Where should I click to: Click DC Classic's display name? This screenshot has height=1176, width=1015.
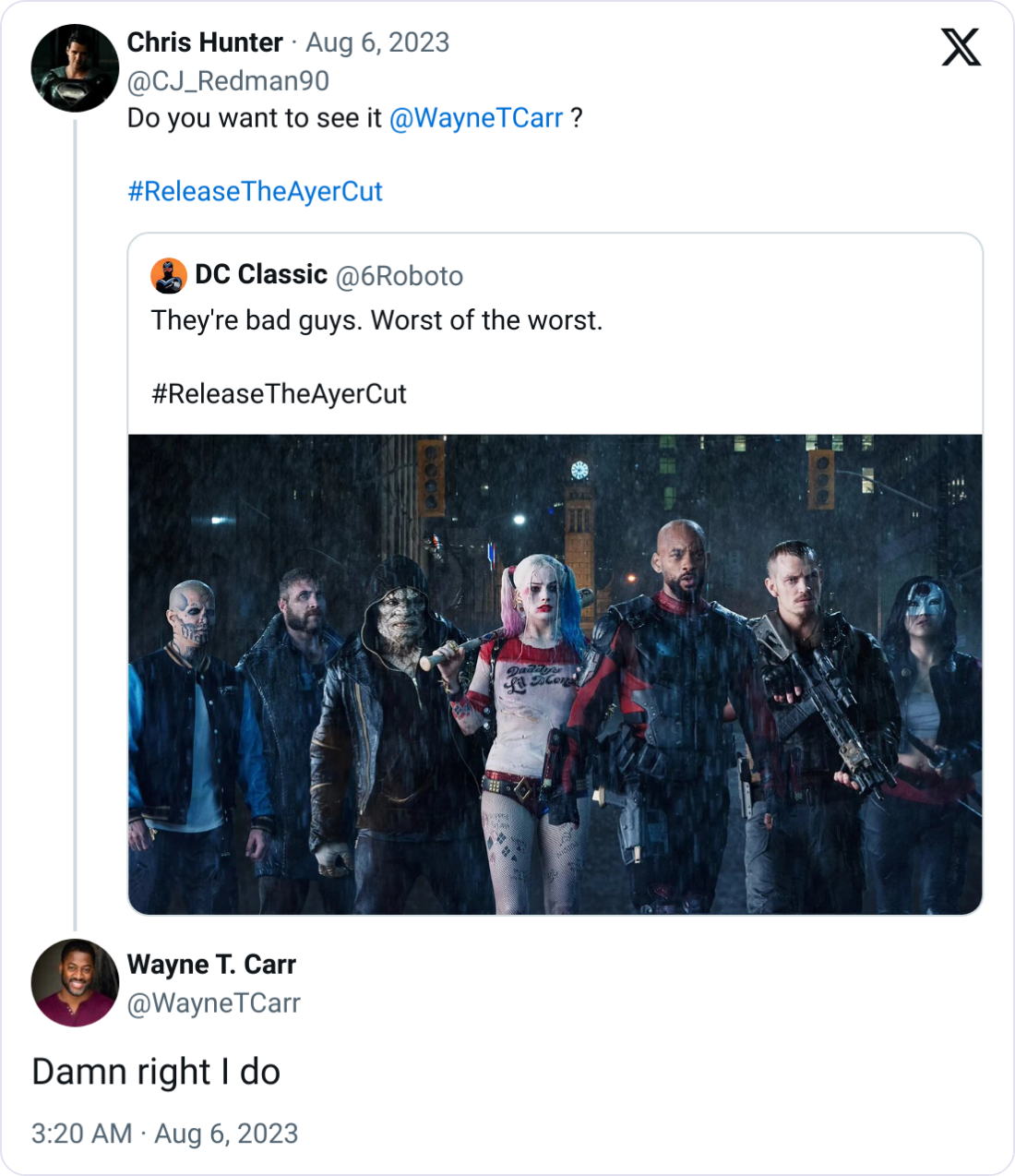click(260, 273)
